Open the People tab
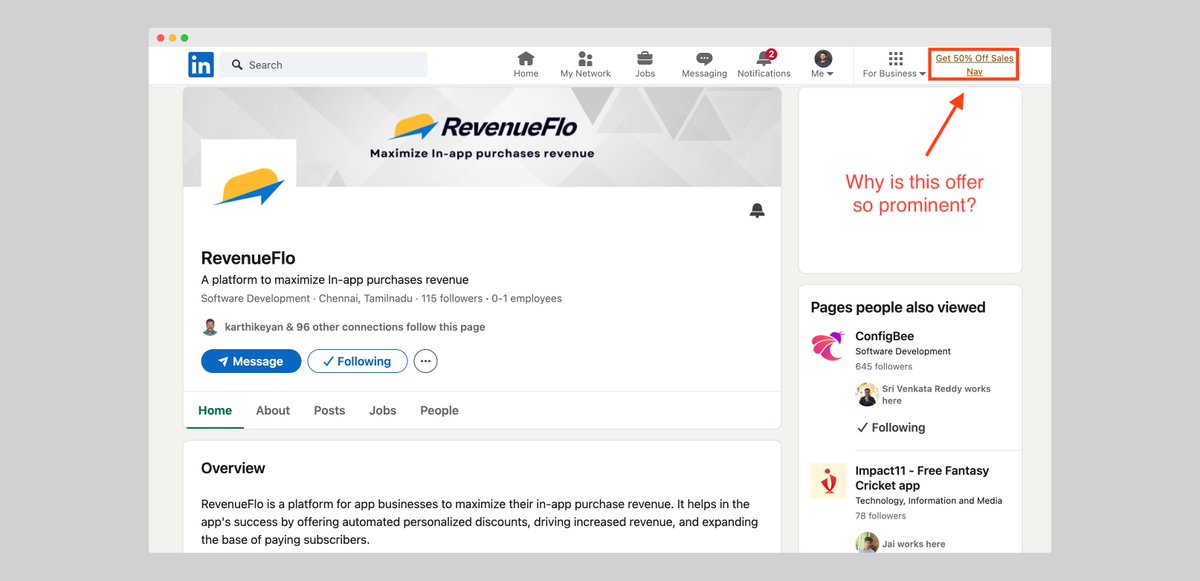 [439, 410]
